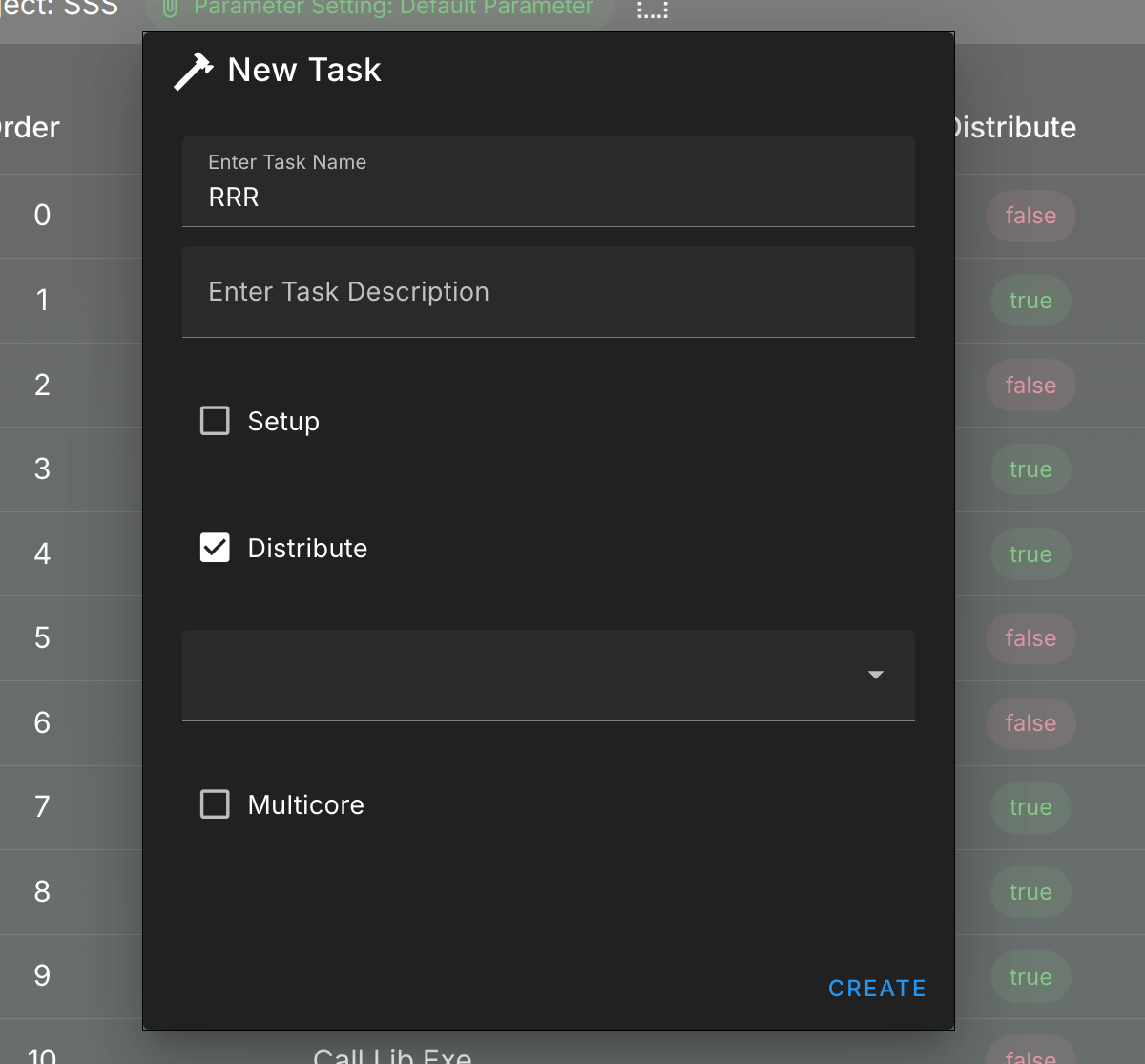Screen dimensions: 1145x1064
Task: Click order number 8 in the table
Action: [x=42, y=892]
